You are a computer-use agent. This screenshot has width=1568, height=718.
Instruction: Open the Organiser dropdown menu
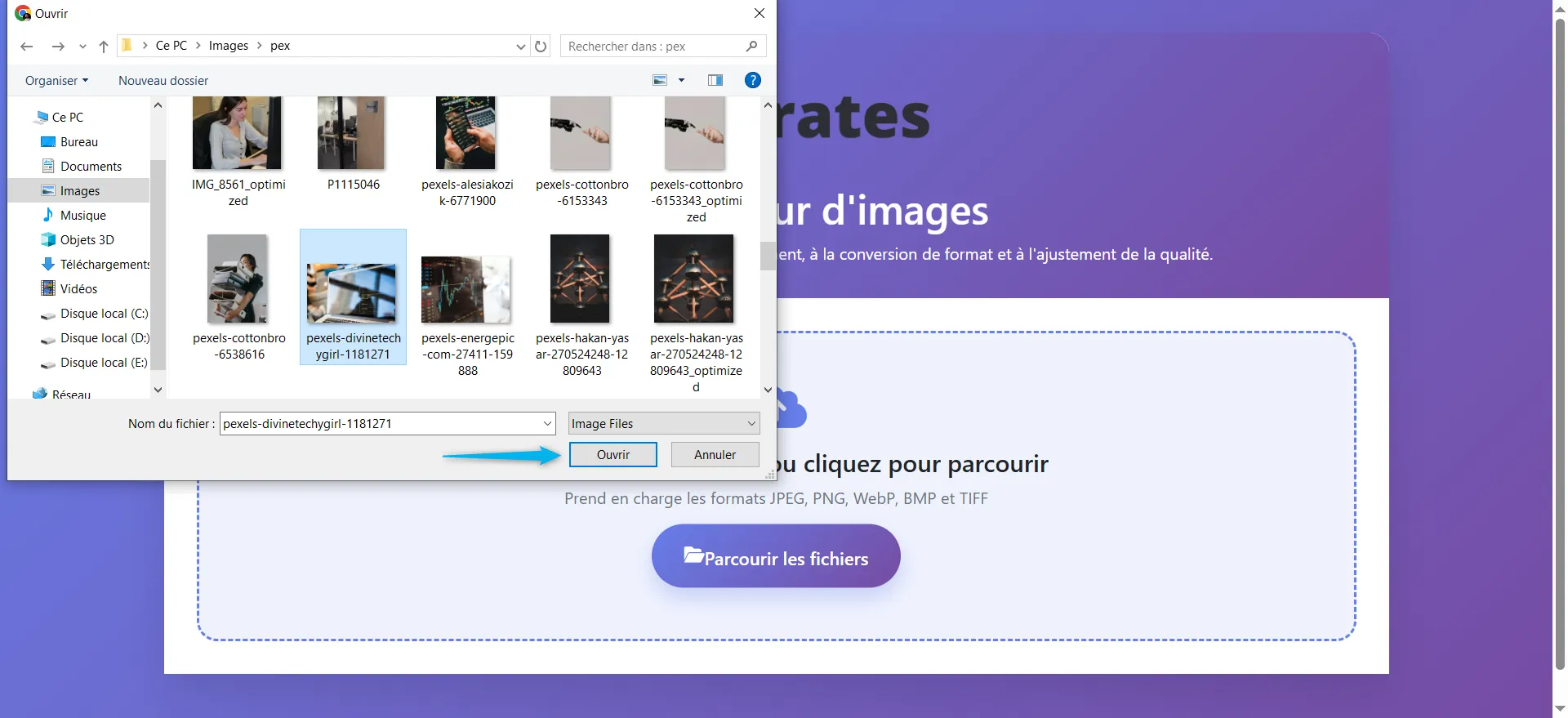click(x=56, y=81)
